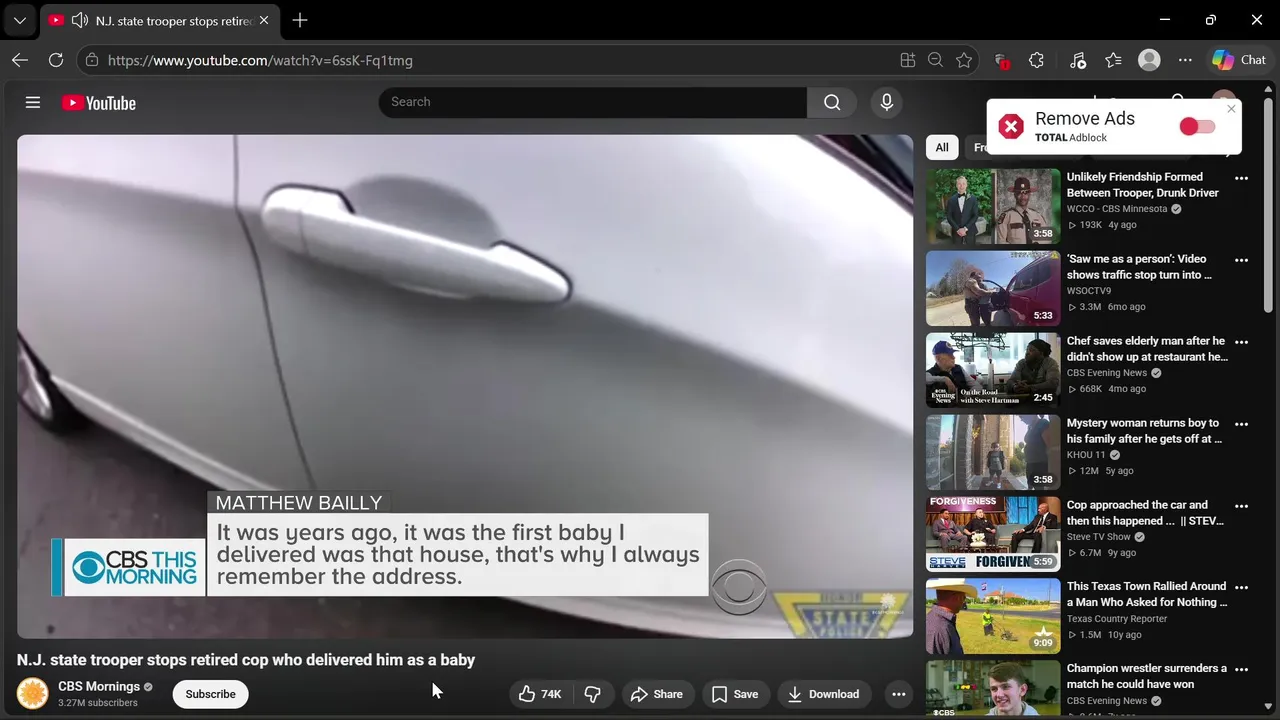The width and height of the screenshot is (1280, 720).
Task: Open Chef saves elderly man thumbnail
Action: coord(993,370)
